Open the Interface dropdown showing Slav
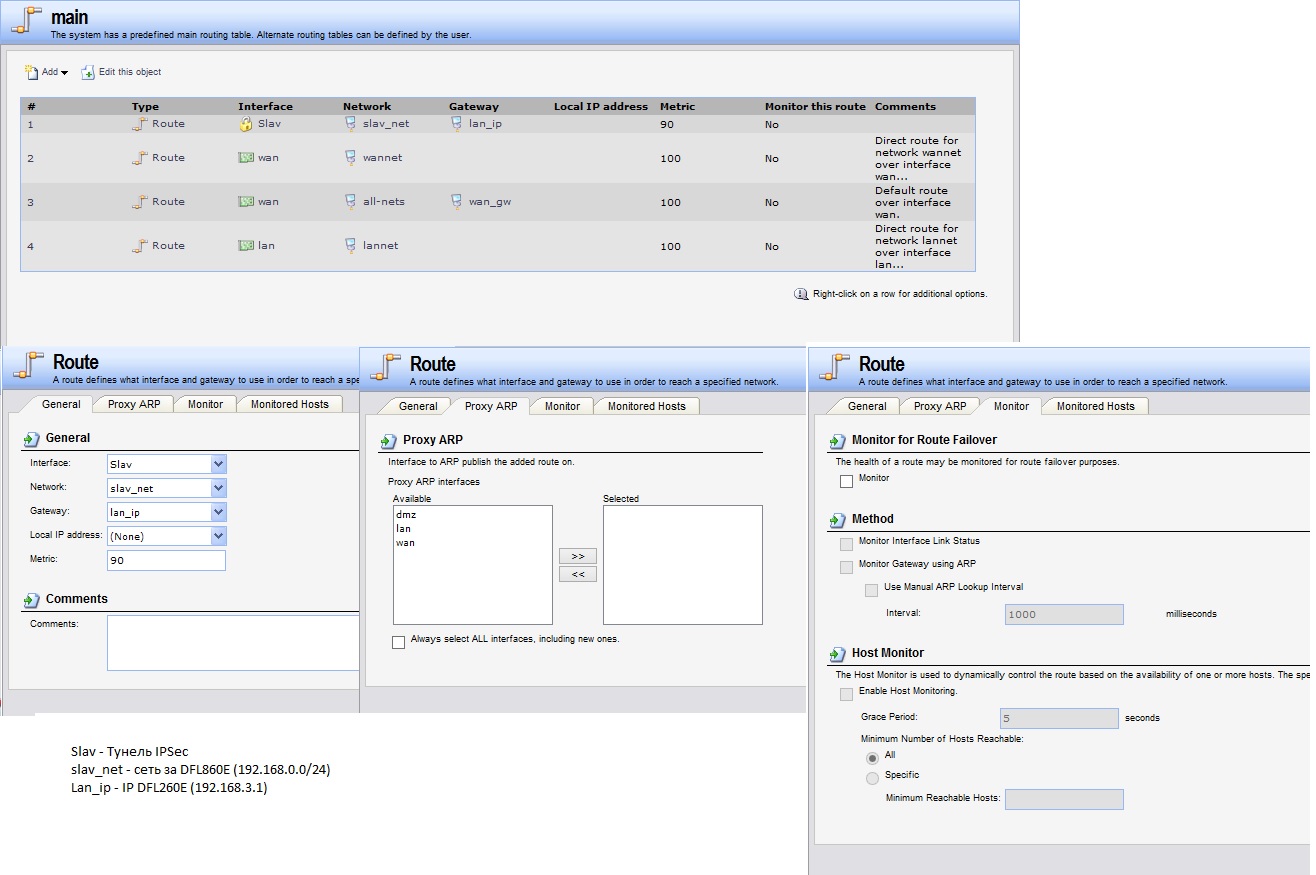 tap(219, 464)
